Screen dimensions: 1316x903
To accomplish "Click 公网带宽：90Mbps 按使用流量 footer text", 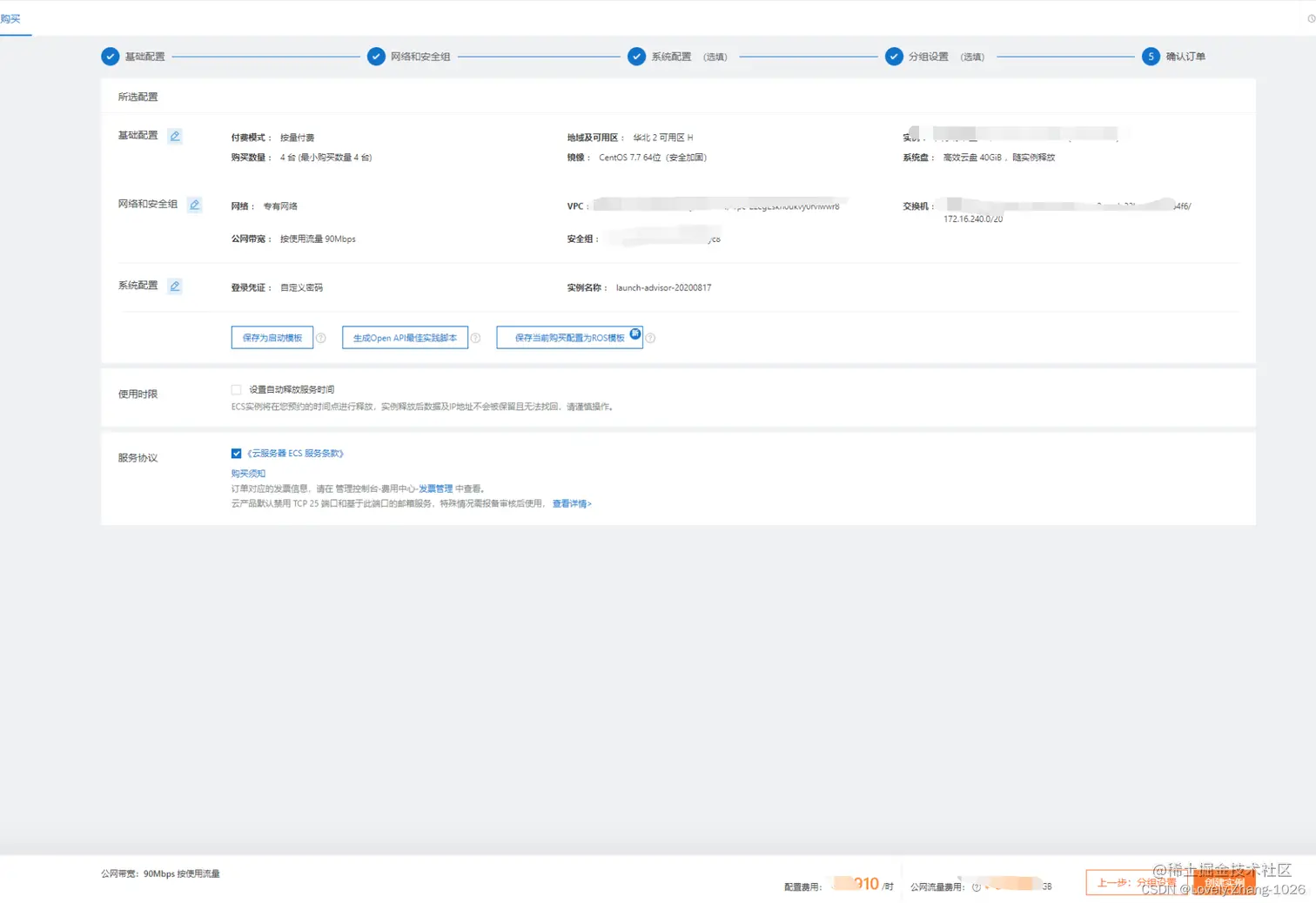I will [160, 873].
